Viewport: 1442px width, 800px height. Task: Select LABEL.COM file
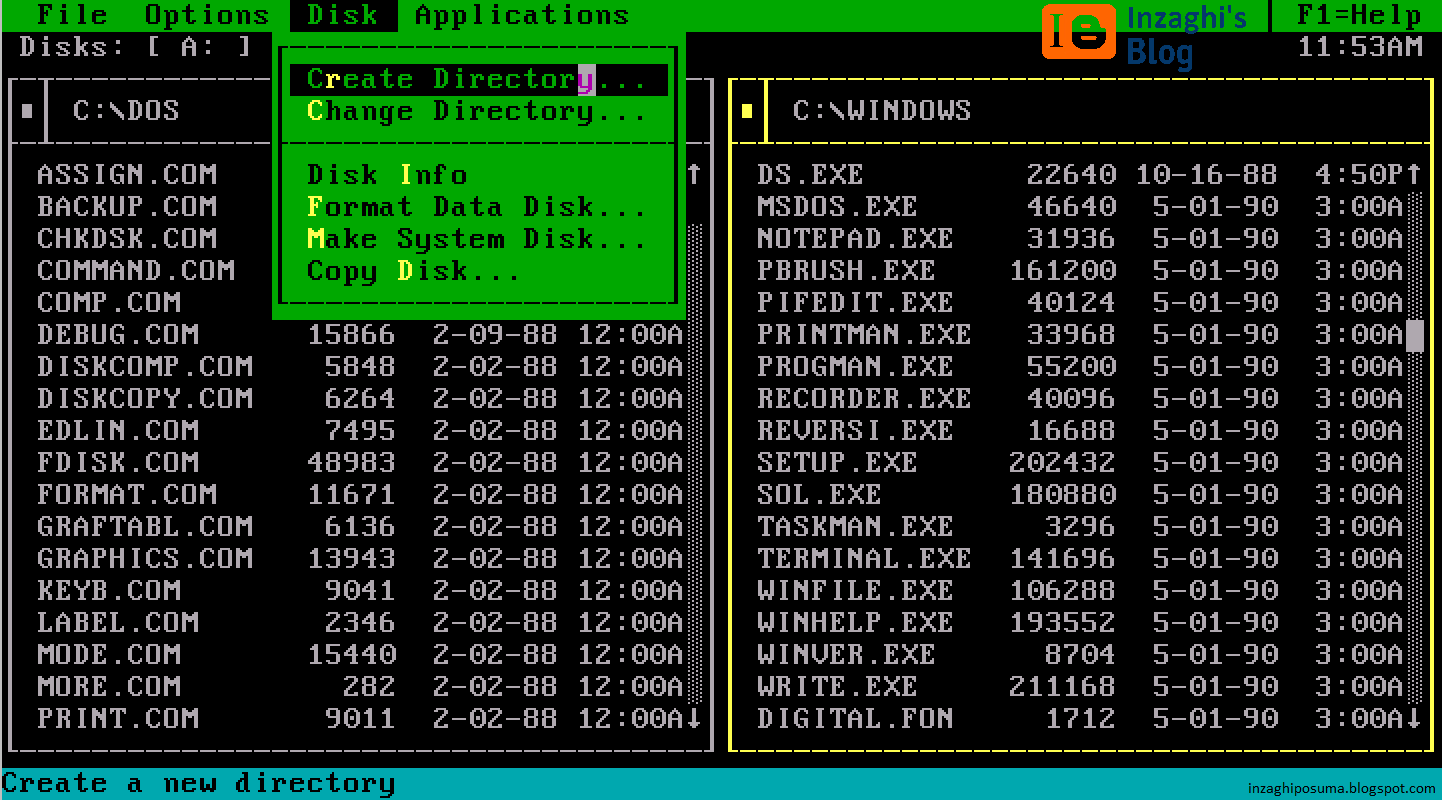pos(360,622)
